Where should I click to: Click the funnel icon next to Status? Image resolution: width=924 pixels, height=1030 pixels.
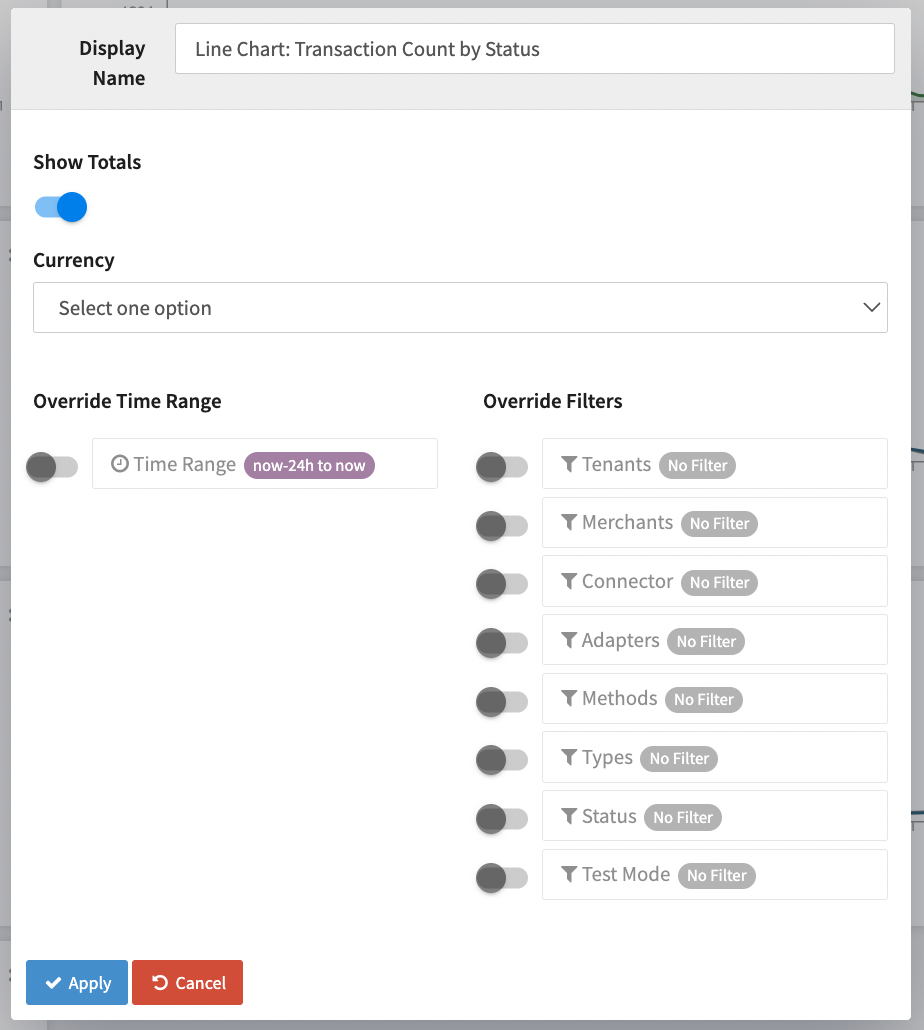(x=569, y=816)
